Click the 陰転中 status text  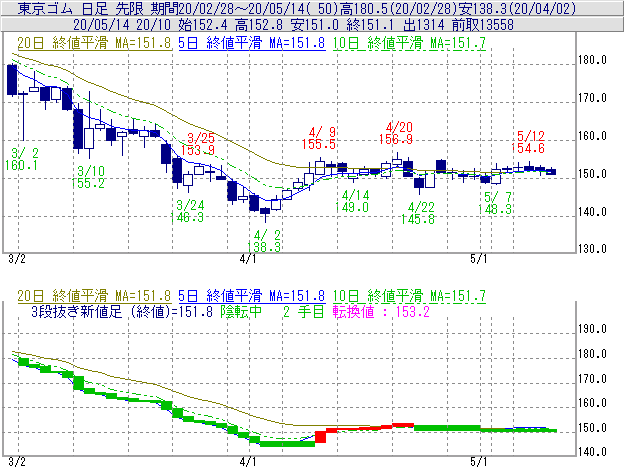(241, 312)
